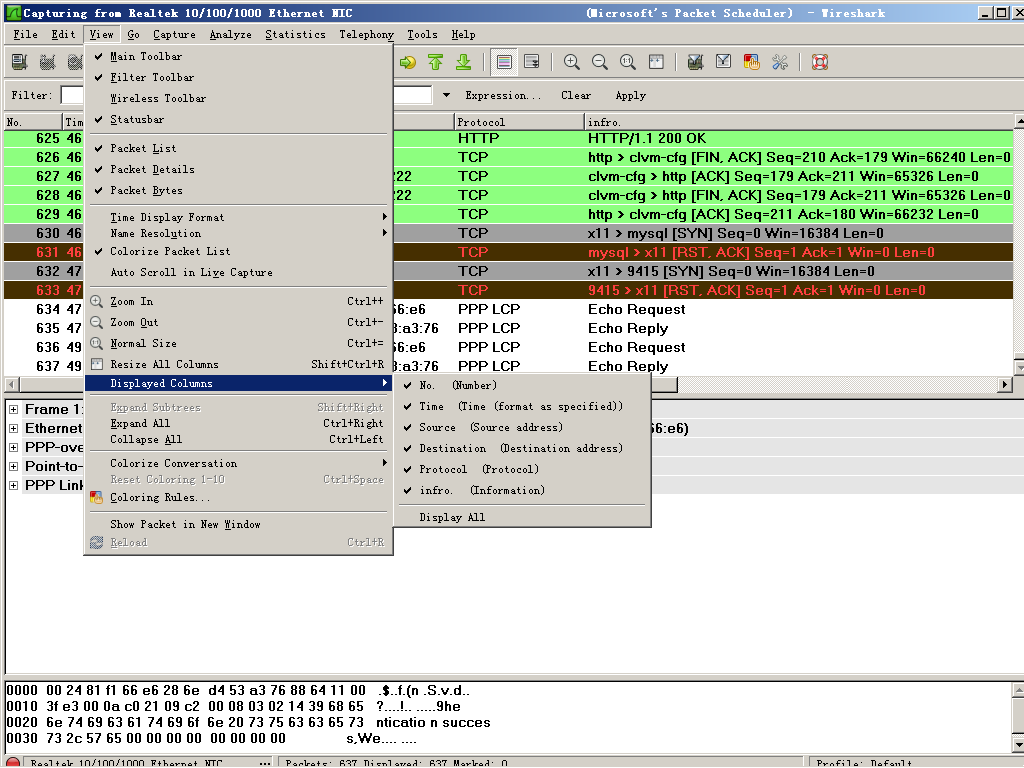Click the Resize All Columns menu icon

[97, 364]
